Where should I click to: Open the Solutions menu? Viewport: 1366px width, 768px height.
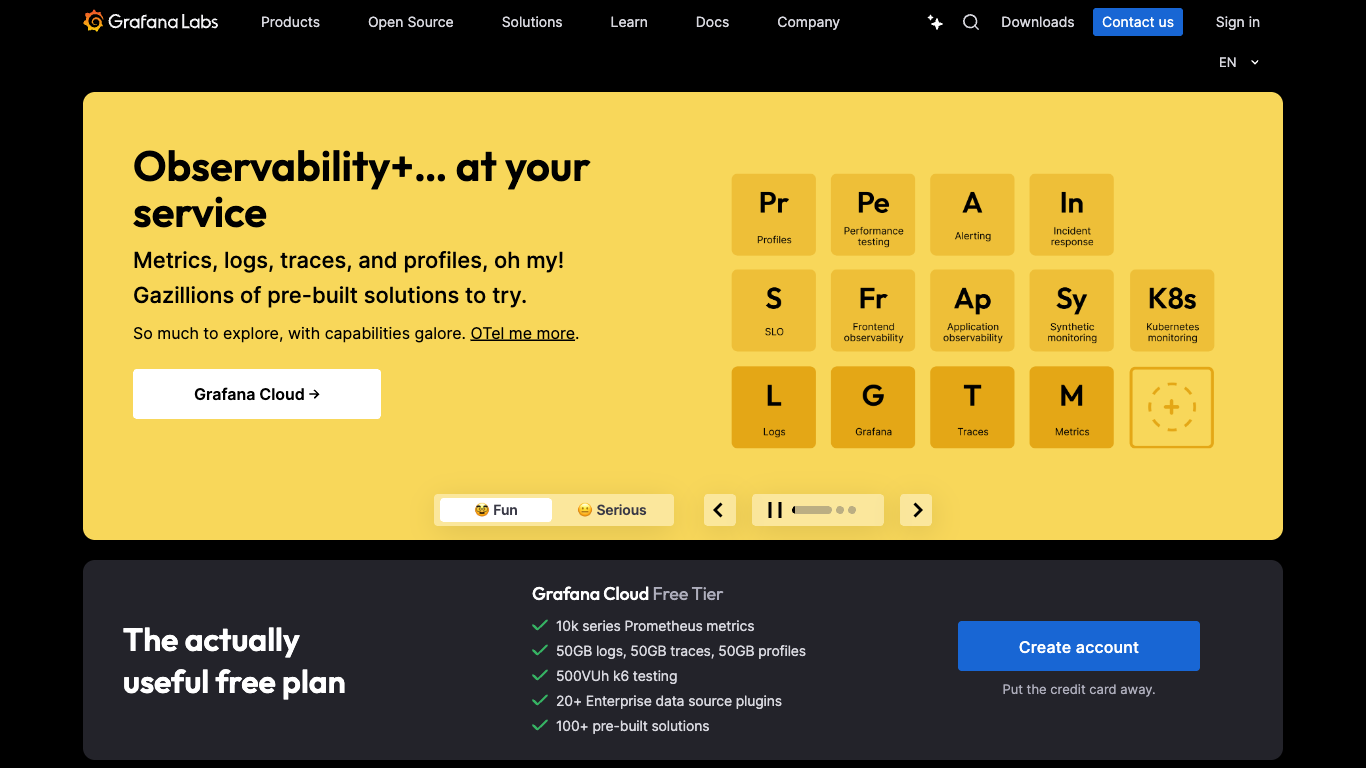coord(532,22)
